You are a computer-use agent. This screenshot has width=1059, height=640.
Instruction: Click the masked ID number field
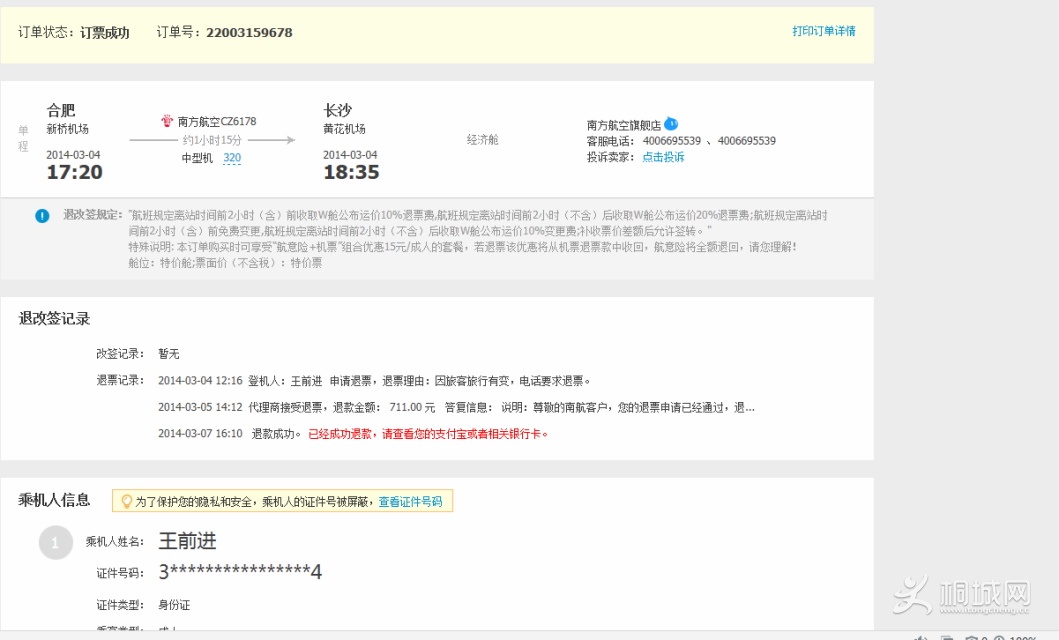240,572
